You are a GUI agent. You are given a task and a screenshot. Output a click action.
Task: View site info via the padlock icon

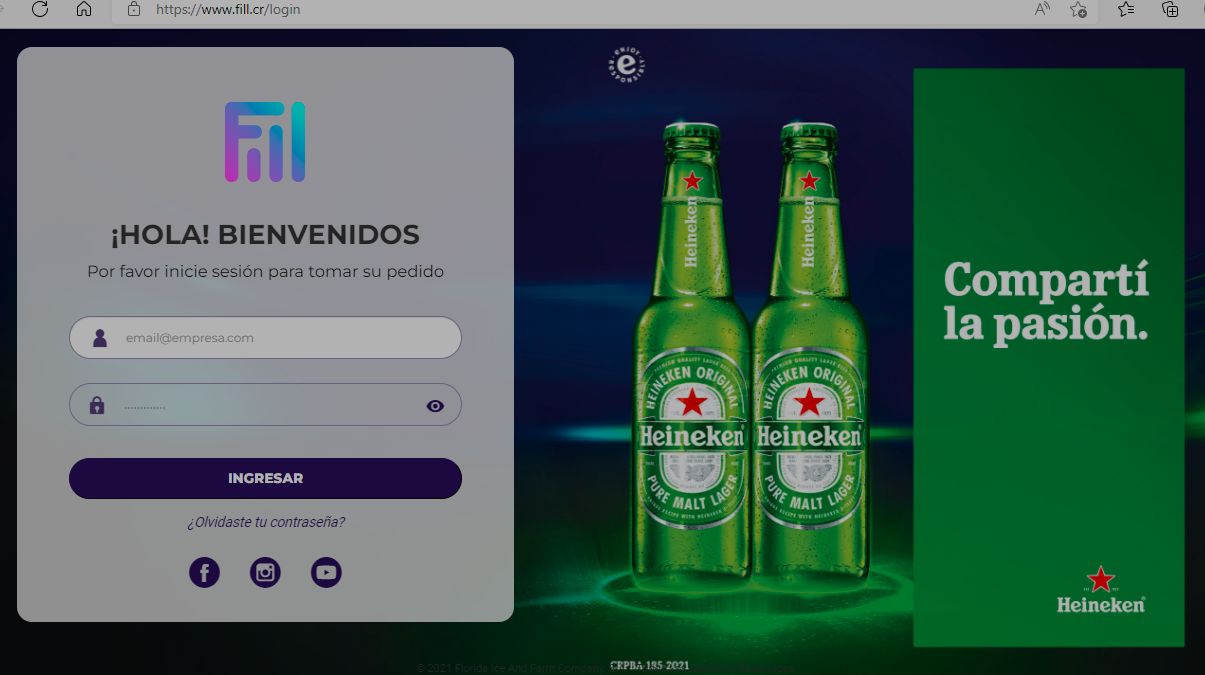[x=134, y=9]
